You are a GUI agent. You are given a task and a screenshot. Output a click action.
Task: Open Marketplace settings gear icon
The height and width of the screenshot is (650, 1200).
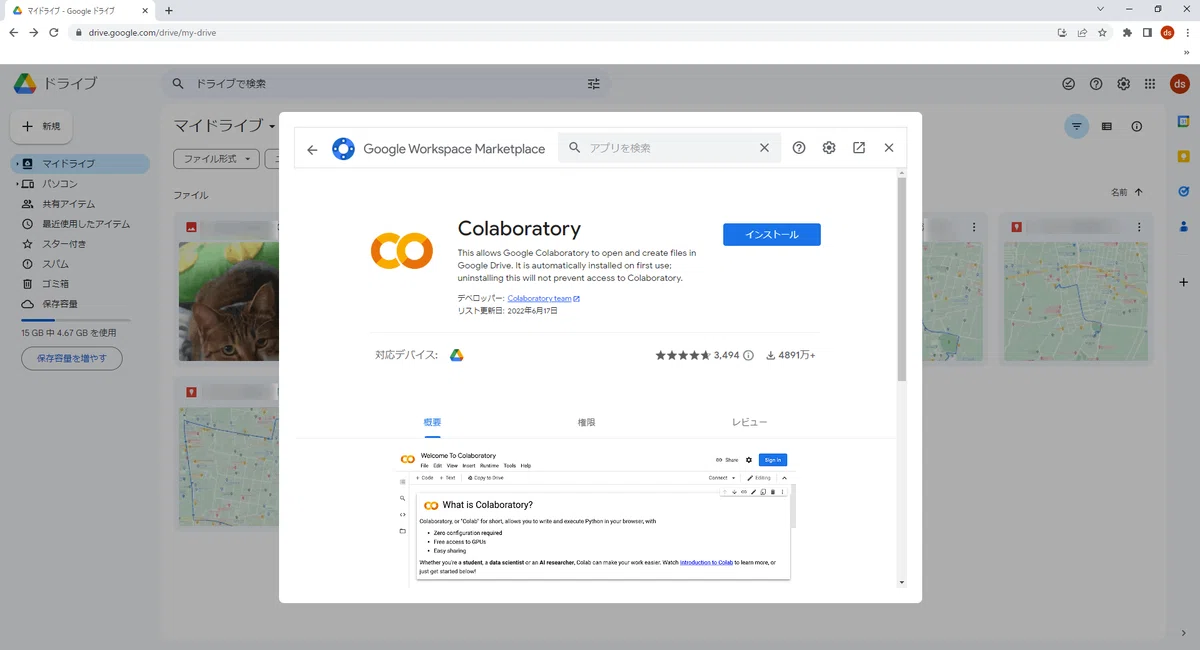pos(829,148)
